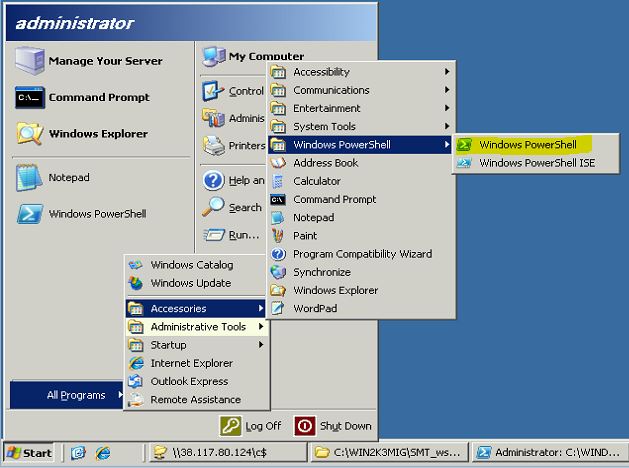Click the Address Book icon
This screenshot has height=468, width=629.
(278, 163)
